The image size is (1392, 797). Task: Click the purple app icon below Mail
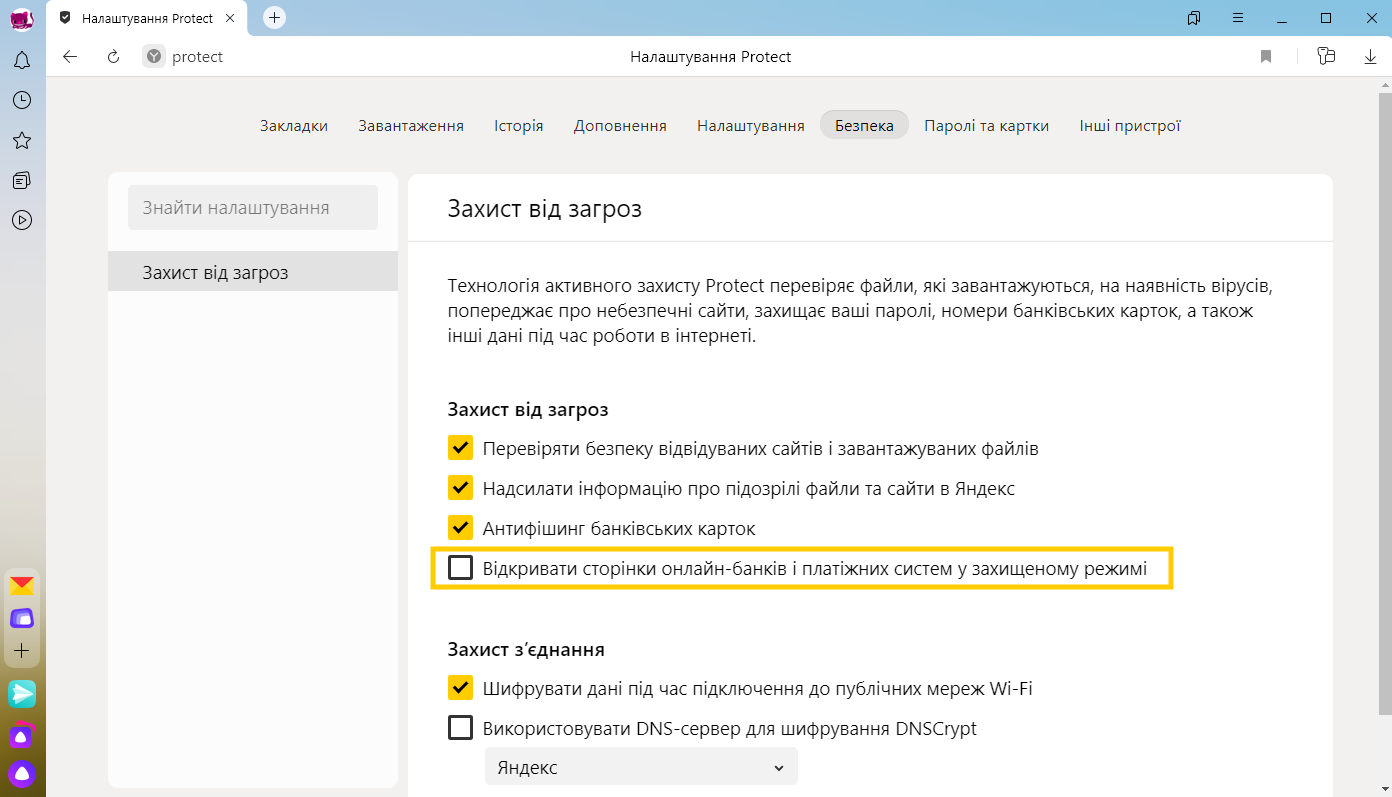pyautogui.click(x=22, y=618)
